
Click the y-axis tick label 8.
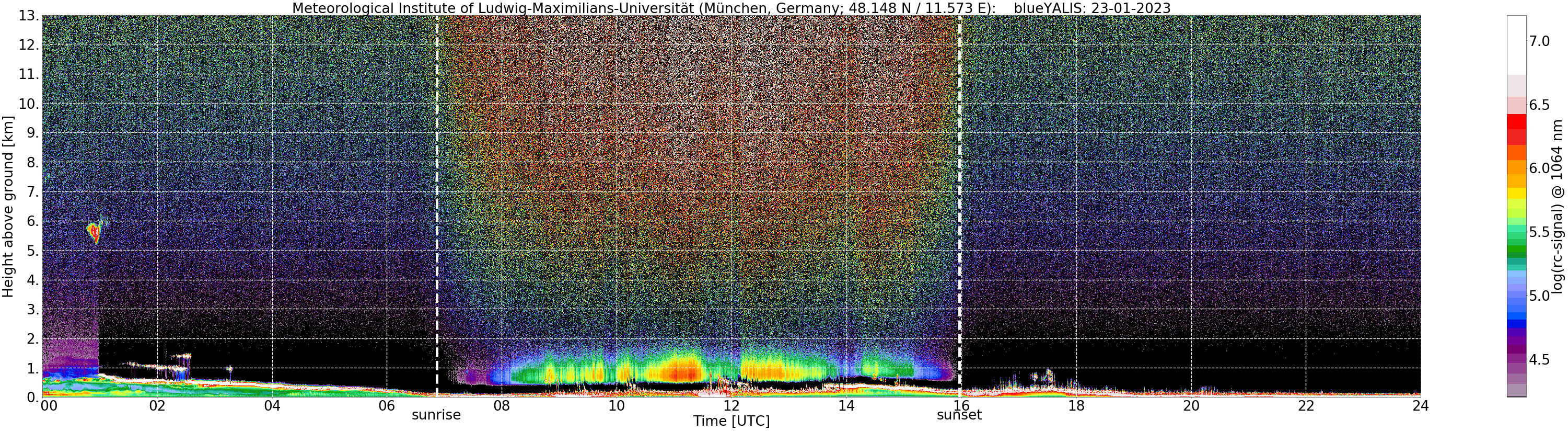[x=33, y=163]
